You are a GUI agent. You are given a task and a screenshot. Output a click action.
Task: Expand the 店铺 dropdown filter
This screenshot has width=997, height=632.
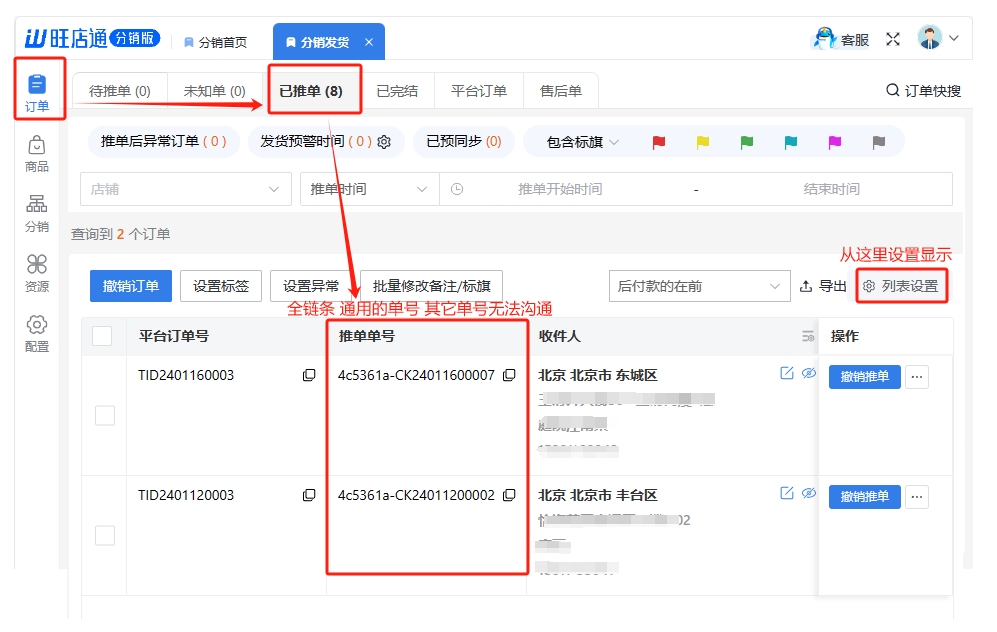[x=184, y=189]
